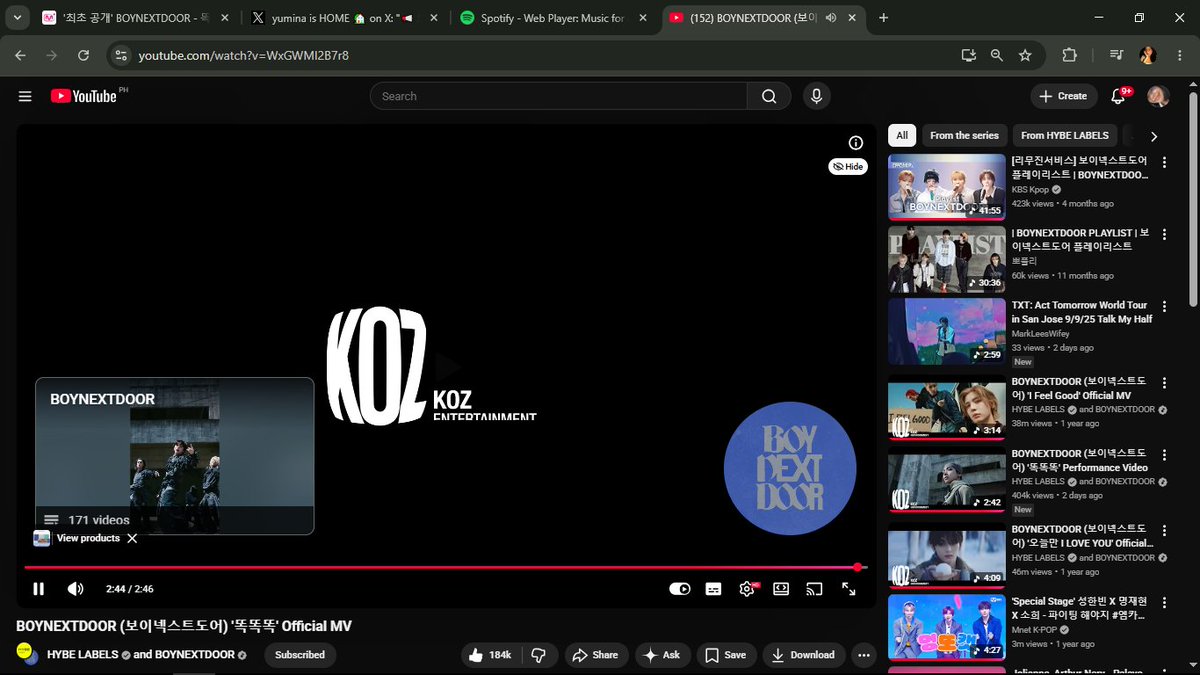Viewport: 1200px width, 675px height.
Task: Dislike this video
Action: tap(539, 655)
